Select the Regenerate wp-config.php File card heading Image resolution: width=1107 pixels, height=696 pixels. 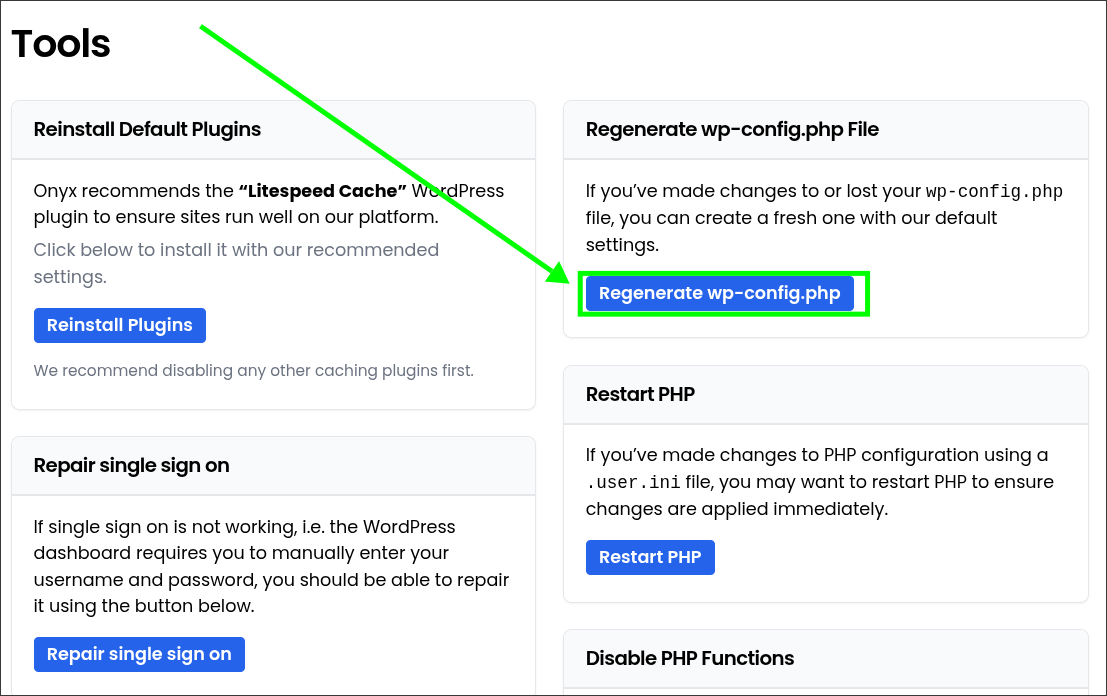732,130
